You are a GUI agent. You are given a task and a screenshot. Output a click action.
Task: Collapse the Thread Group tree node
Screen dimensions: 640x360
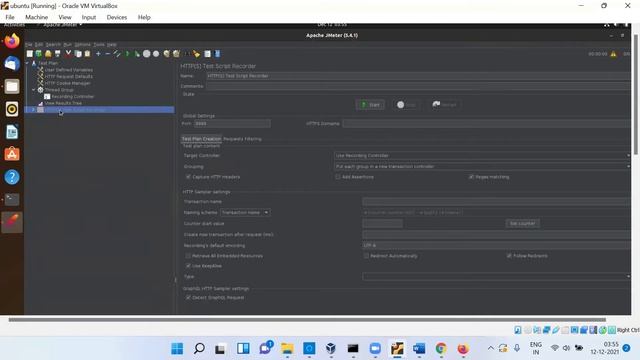(34, 90)
